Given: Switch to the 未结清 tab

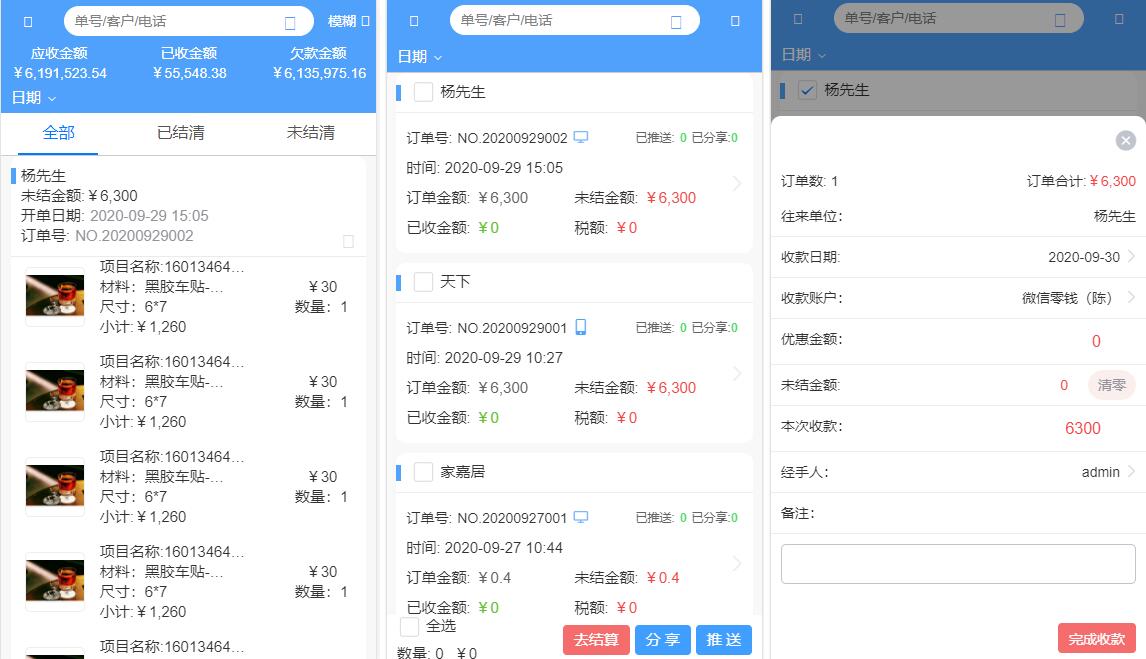Looking at the screenshot, I should coord(310,133).
